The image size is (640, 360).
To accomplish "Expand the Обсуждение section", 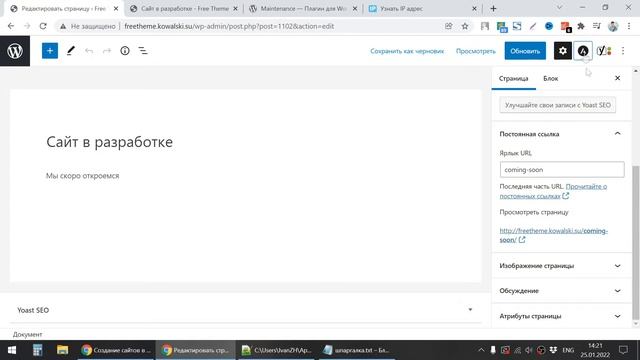I will pyautogui.click(x=562, y=291).
